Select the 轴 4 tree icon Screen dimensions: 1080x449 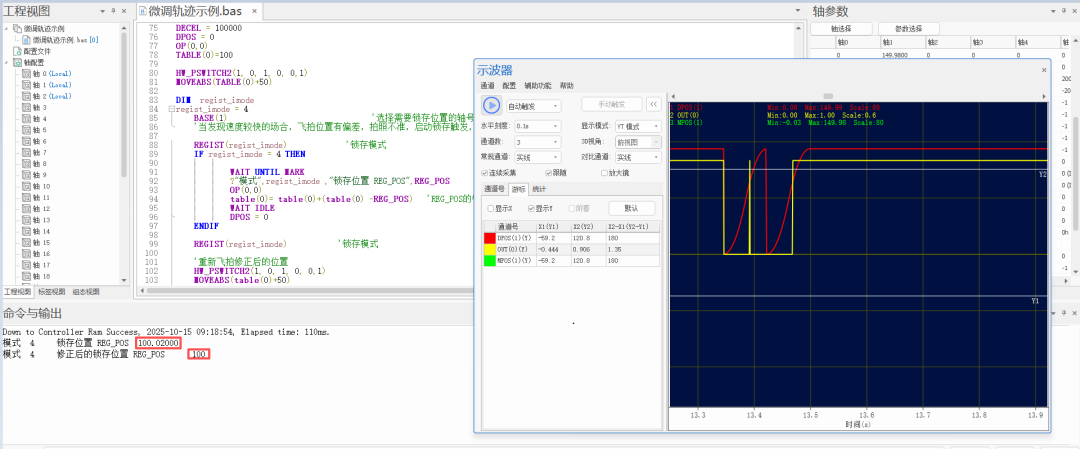coord(27,118)
